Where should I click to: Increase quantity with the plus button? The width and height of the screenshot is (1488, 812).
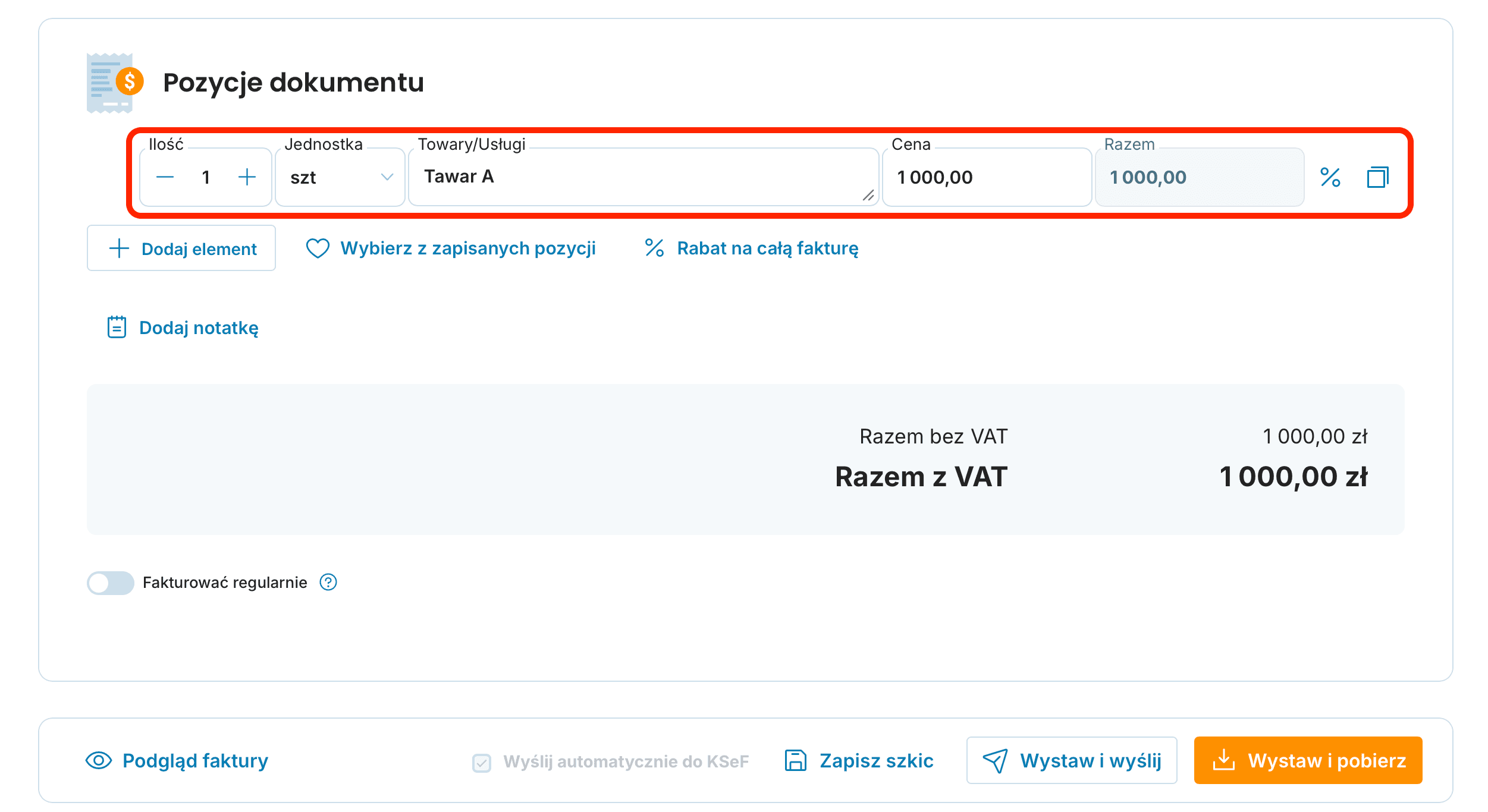pyautogui.click(x=247, y=177)
